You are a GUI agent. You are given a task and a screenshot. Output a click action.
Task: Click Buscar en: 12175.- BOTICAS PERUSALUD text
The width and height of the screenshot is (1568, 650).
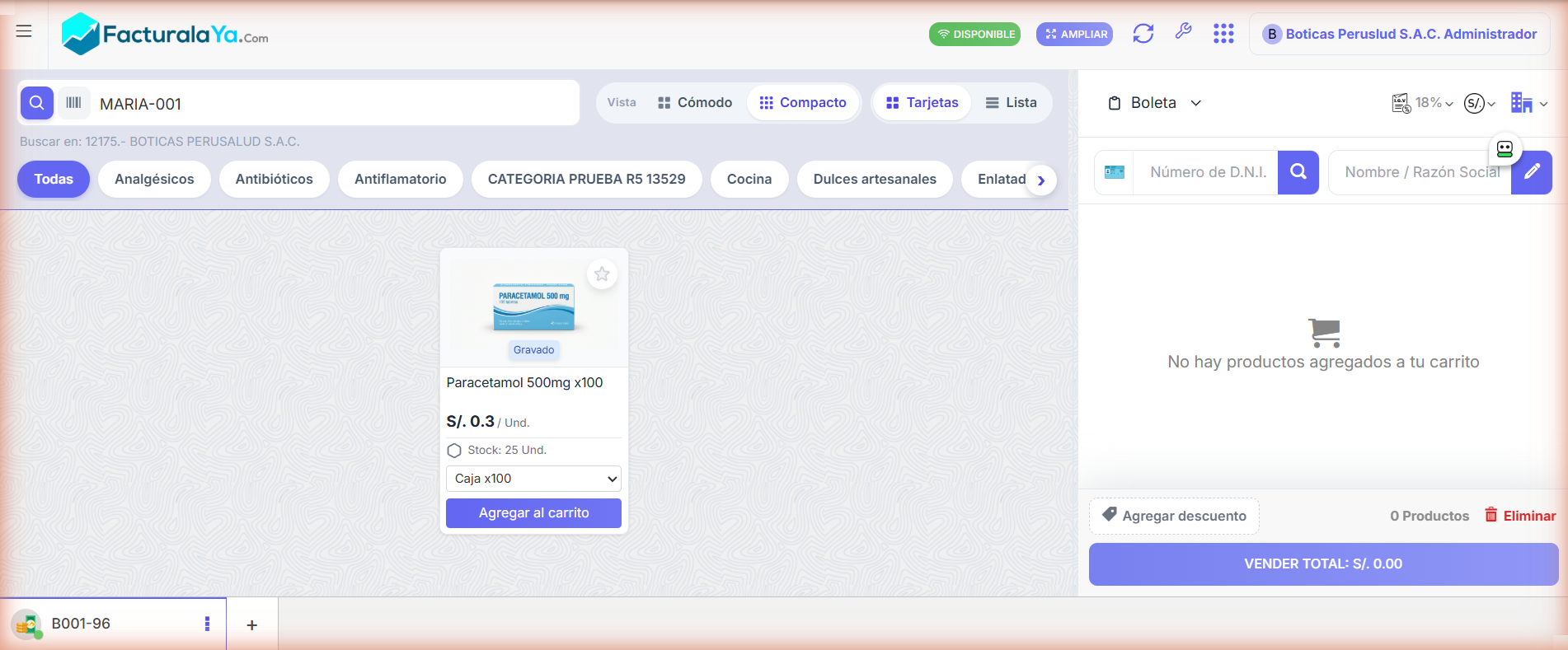[x=160, y=142]
